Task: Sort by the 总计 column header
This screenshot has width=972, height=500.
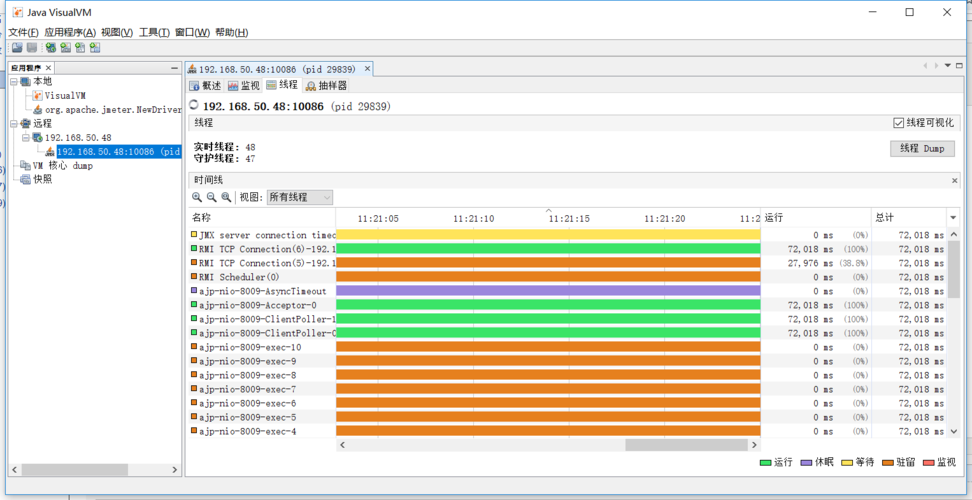Action: pyautogui.click(x=909, y=218)
